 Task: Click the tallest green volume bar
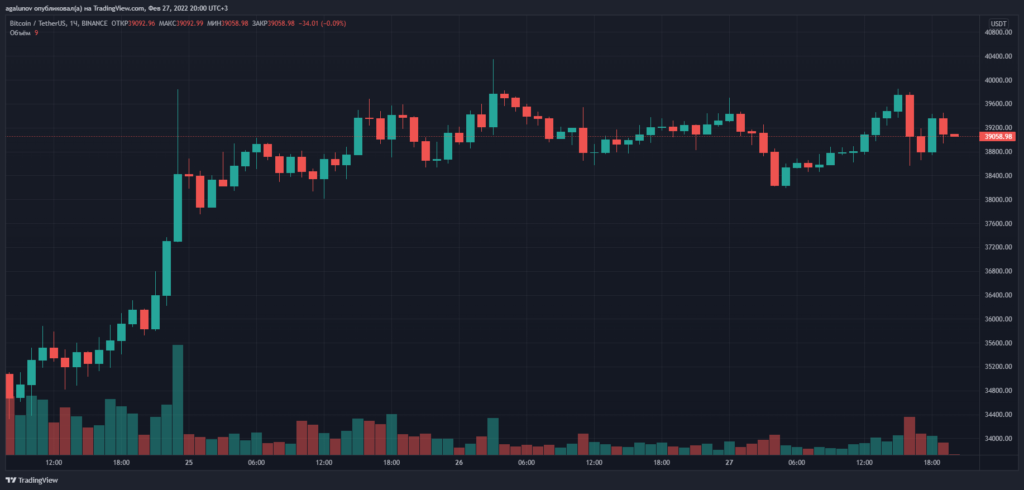pyautogui.click(x=178, y=400)
